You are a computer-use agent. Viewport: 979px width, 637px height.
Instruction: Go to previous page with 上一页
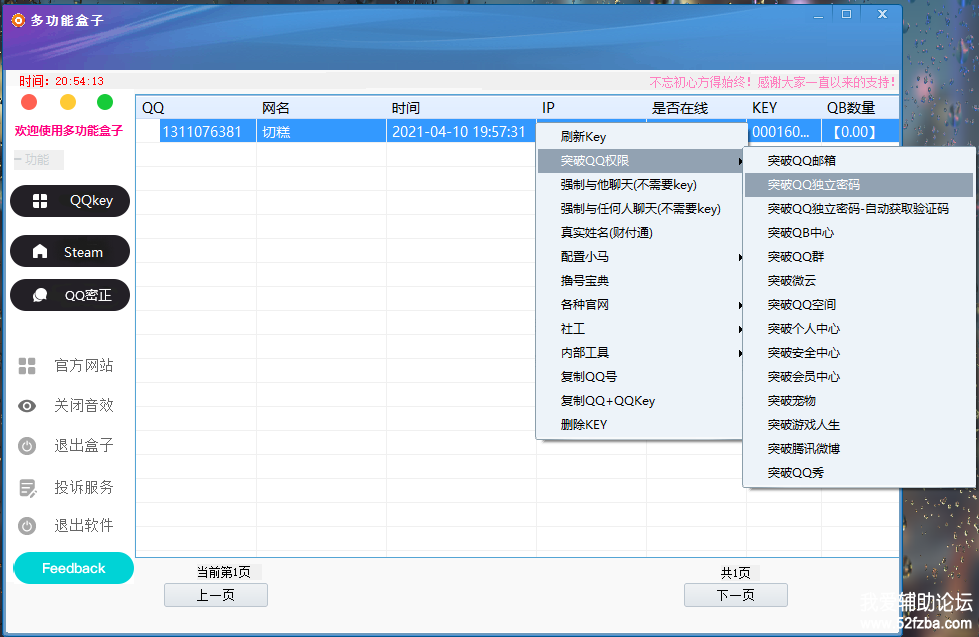tap(216, 595)
